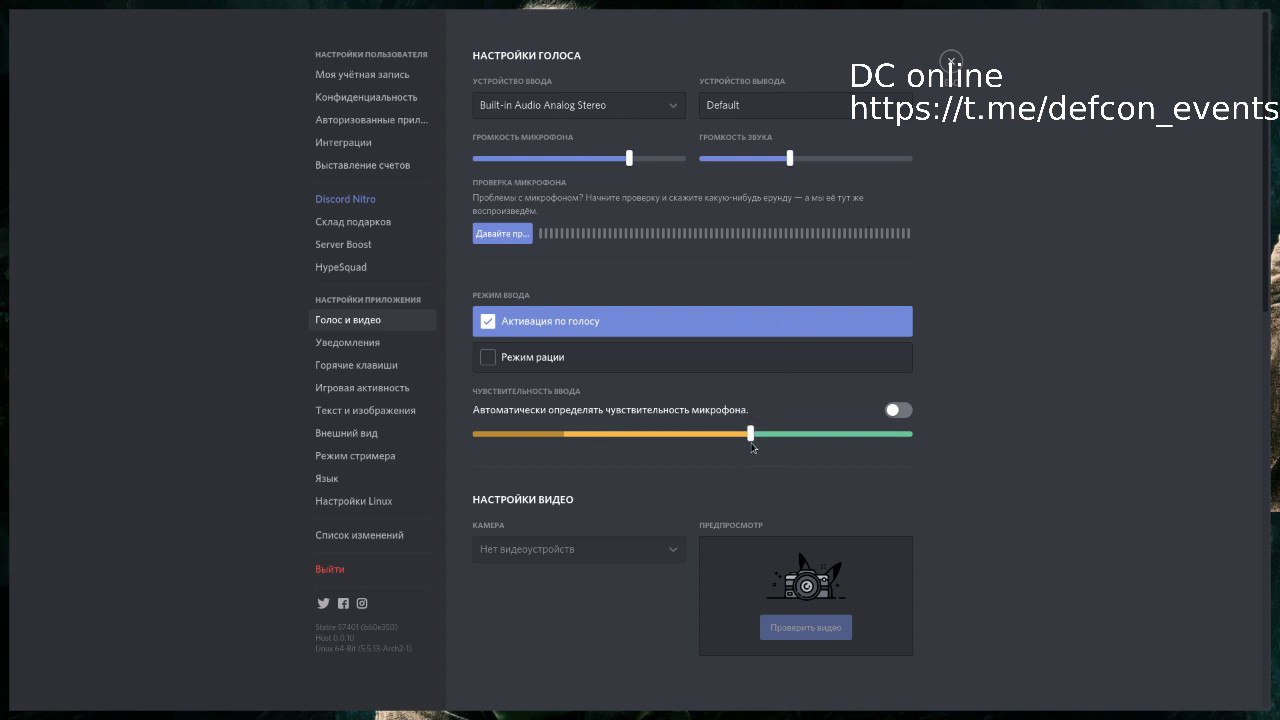The width and height of the screenshot is (1280, 720).
Task: Open Авторизованные приложения page
Action: (x=373, y=120)
